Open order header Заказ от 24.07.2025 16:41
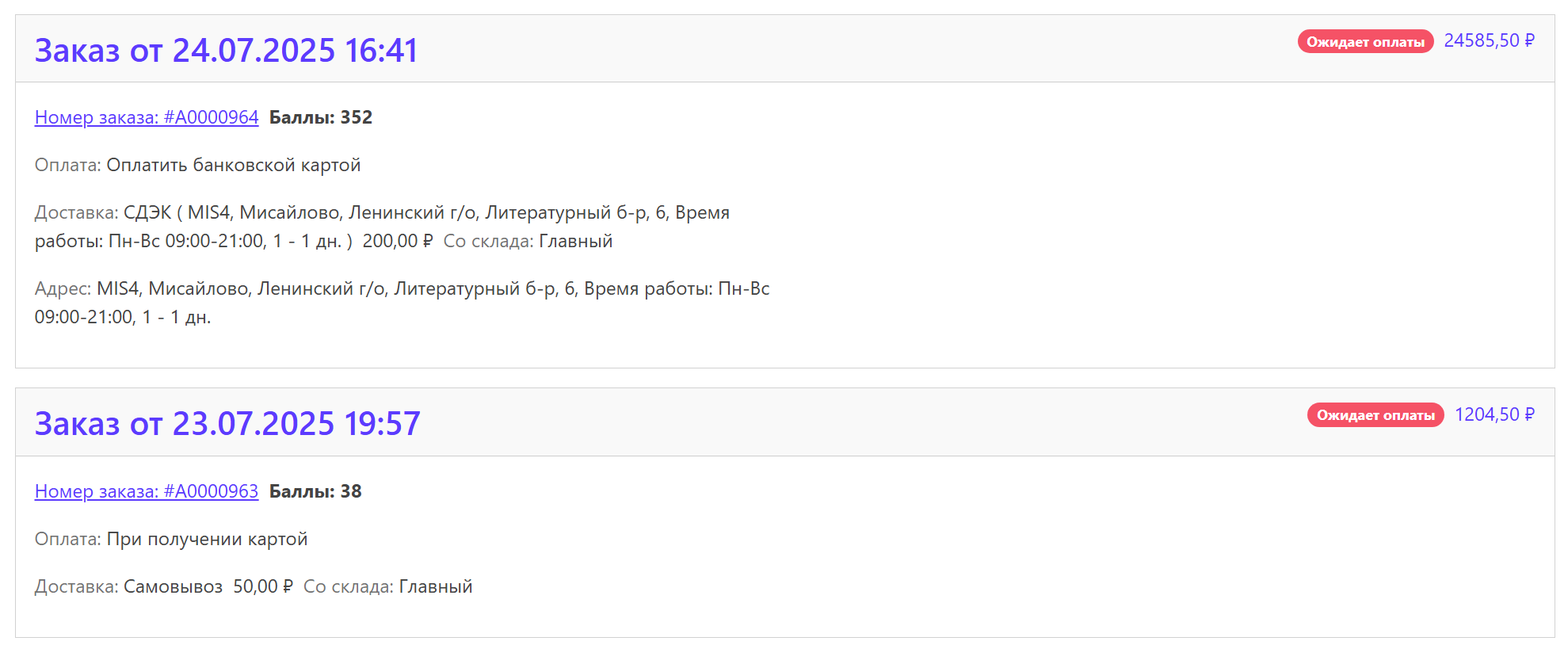 tap(227, 50)
